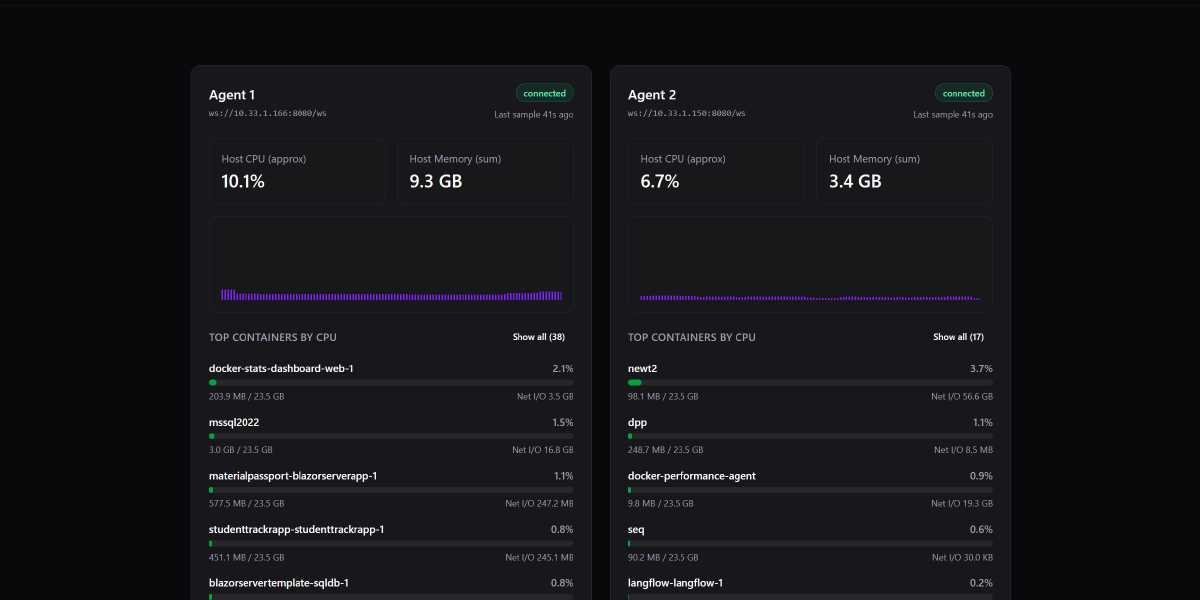Open the blazorservertemplate-sqldb-1 container entry
The image size is (1200, 600).
pyautogui.click(x=390, y=582)
